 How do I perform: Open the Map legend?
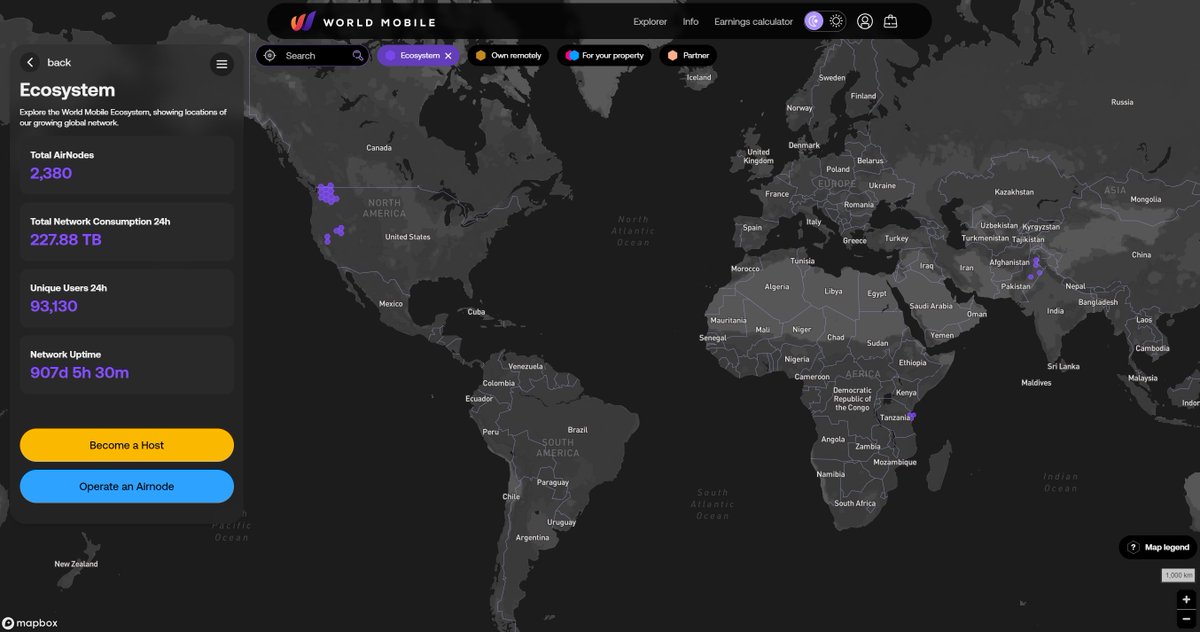(1158, 547)
